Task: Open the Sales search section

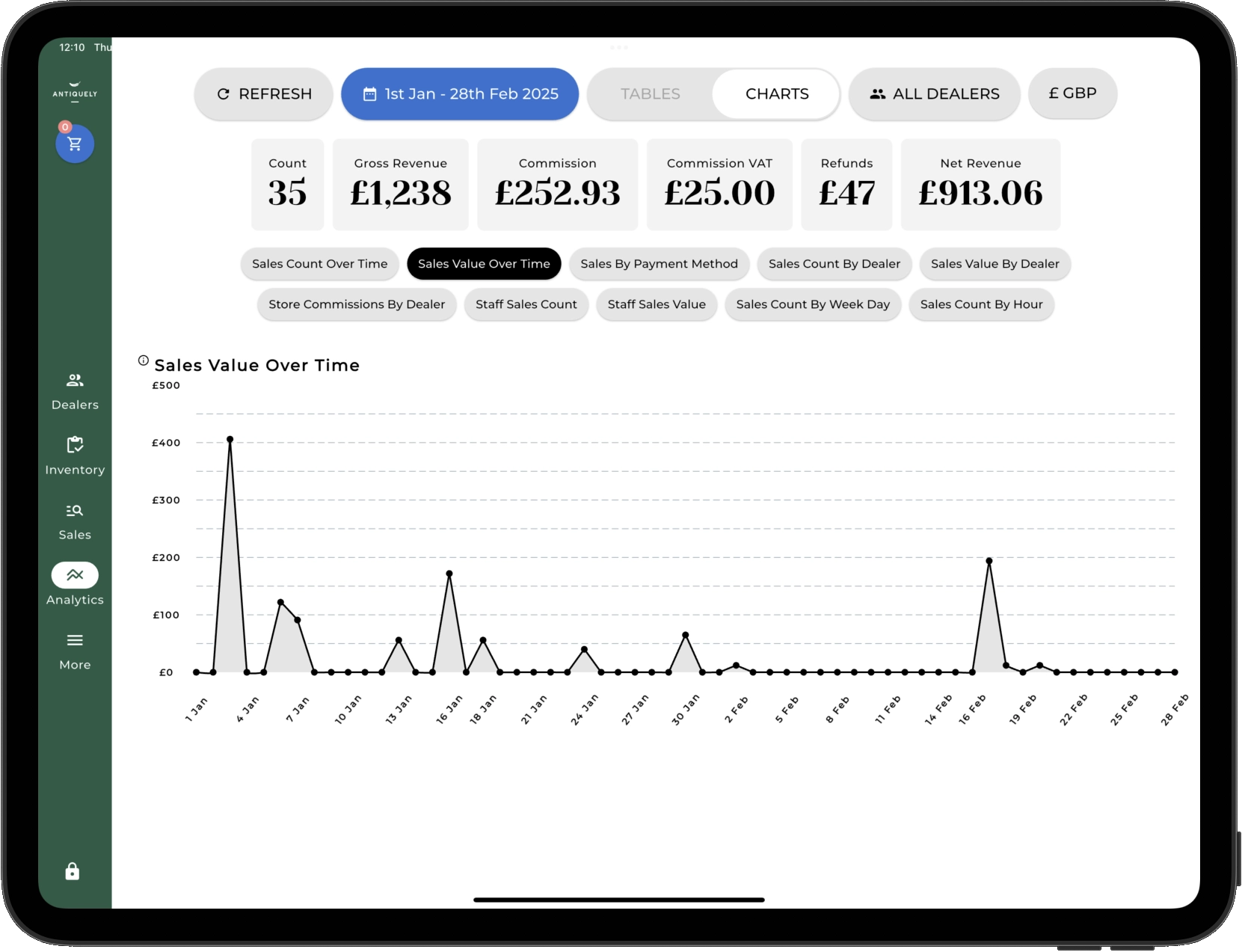Action: click(x=75, y=521)
